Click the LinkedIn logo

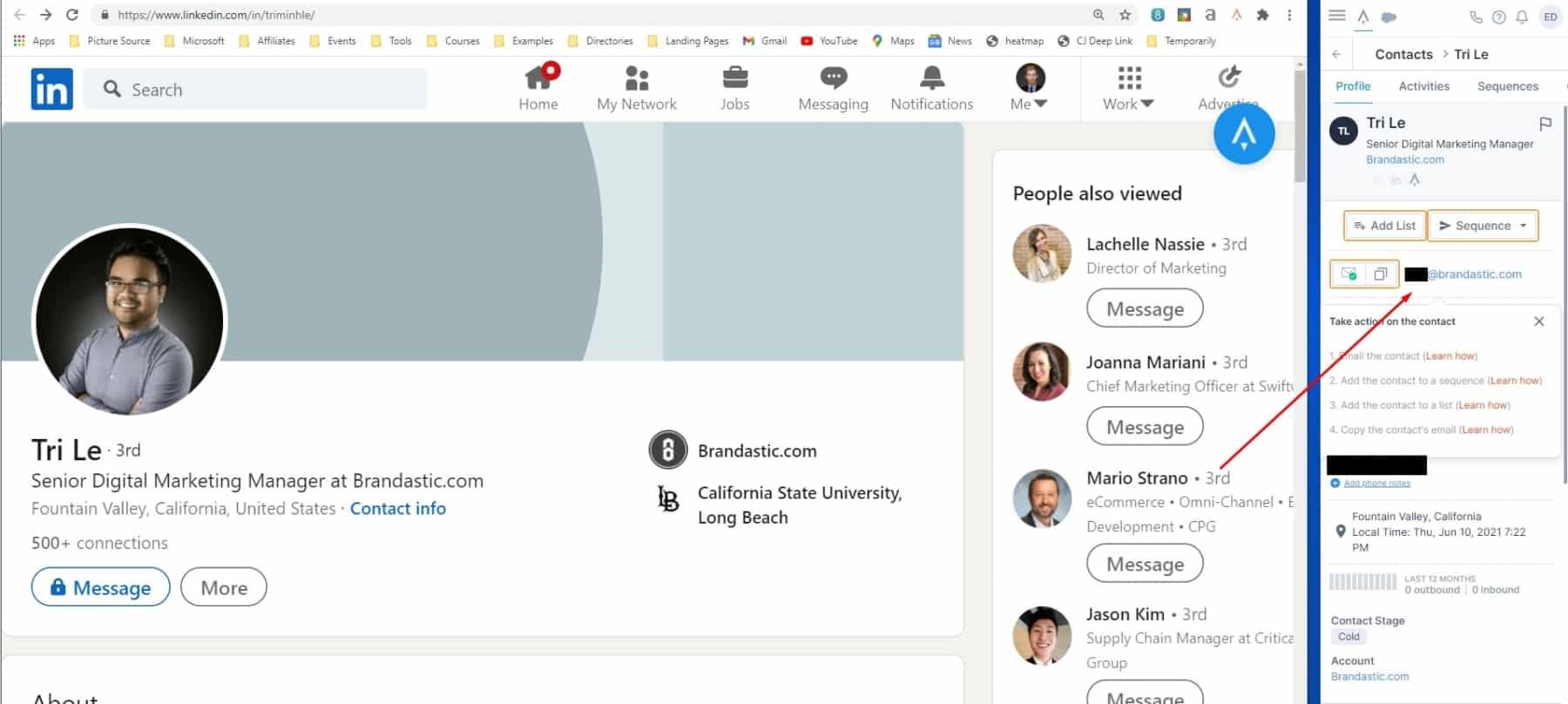[52, 89]
